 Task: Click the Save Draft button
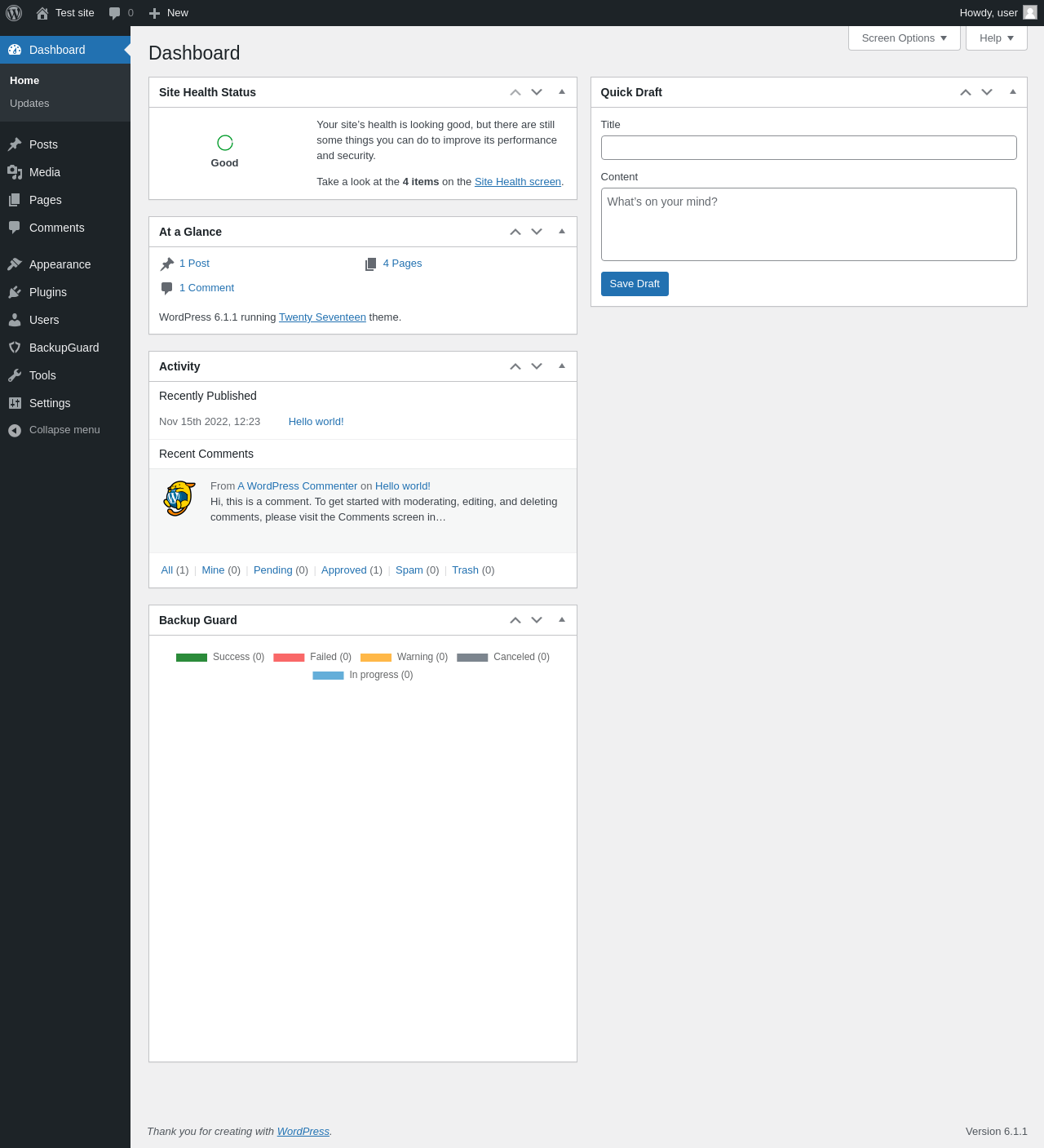click(635, 284)
